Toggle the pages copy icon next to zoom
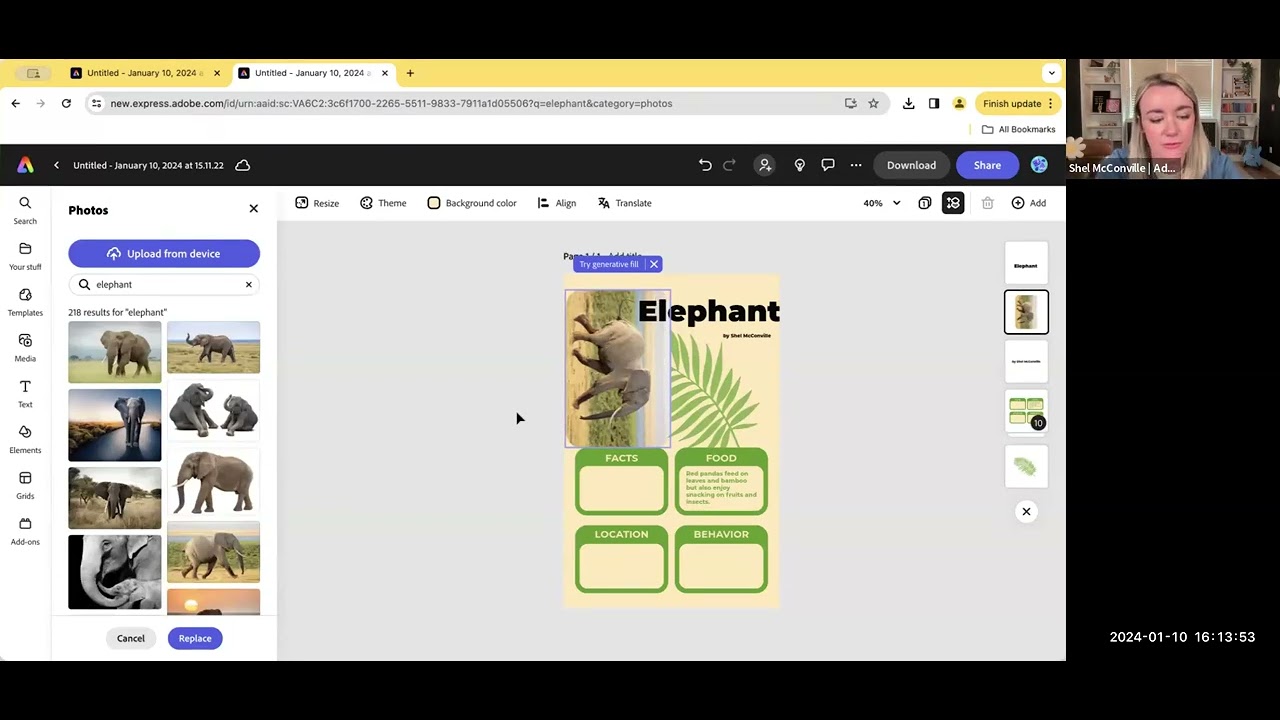1280x720 pixels. [x=925, y=203]
